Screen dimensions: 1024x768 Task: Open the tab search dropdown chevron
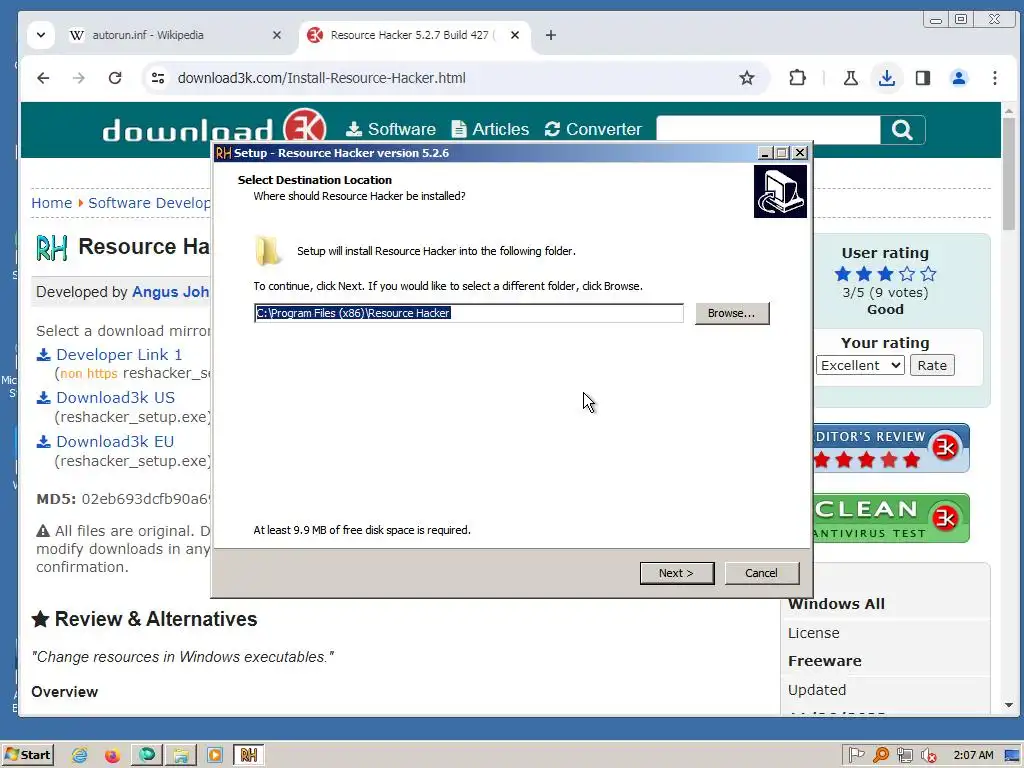pyautogui.click(x=40, y=35)
